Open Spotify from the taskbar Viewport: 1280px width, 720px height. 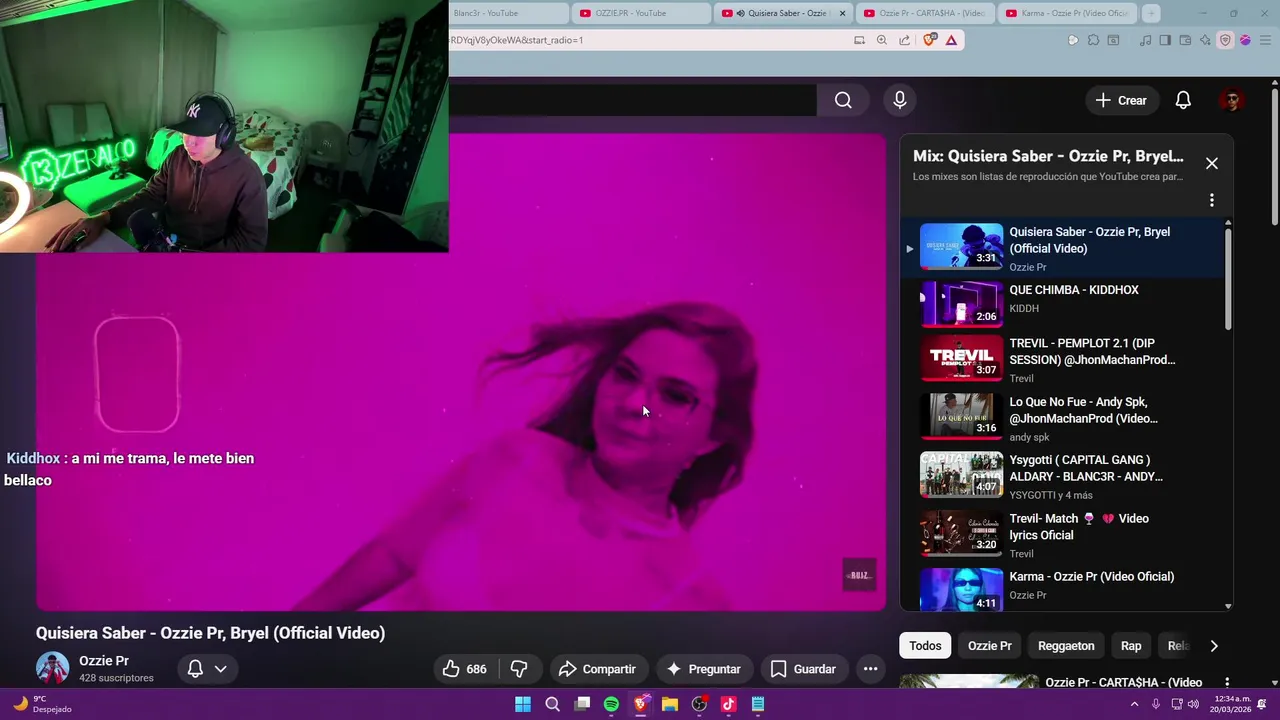tap(611, 704)
